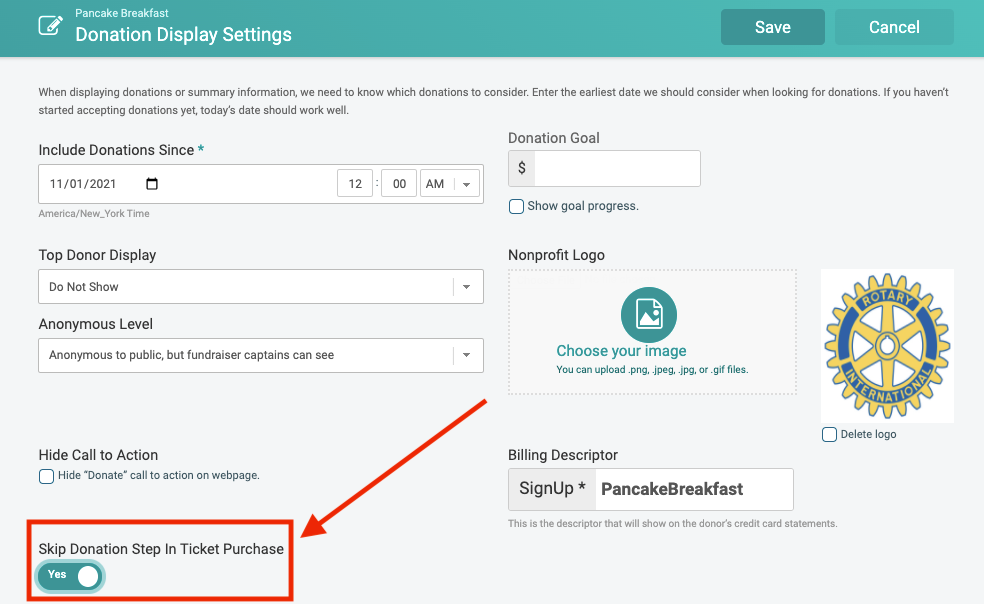Click the dollar sign prefix in Donation Goal
Image resolution: width=984 pixels, height=604 pixels.
(521, 168)
